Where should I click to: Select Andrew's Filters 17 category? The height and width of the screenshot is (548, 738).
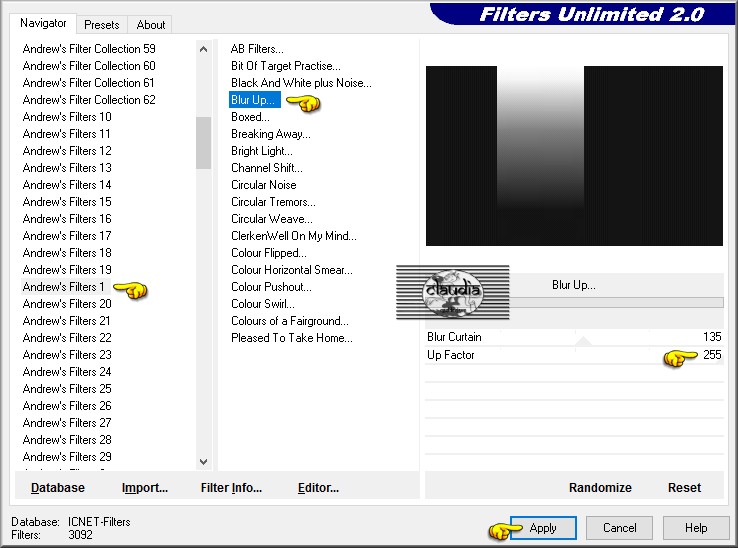click(x=67, y=236)
